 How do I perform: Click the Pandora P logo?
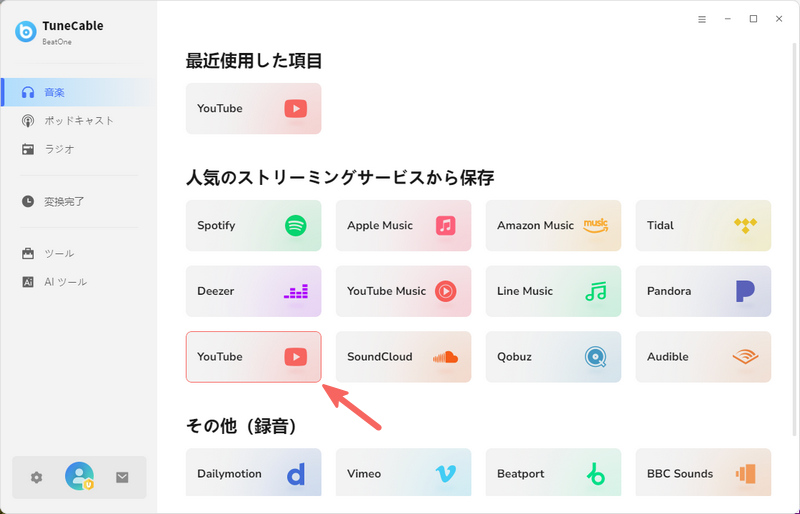click(x=745, y=291)
